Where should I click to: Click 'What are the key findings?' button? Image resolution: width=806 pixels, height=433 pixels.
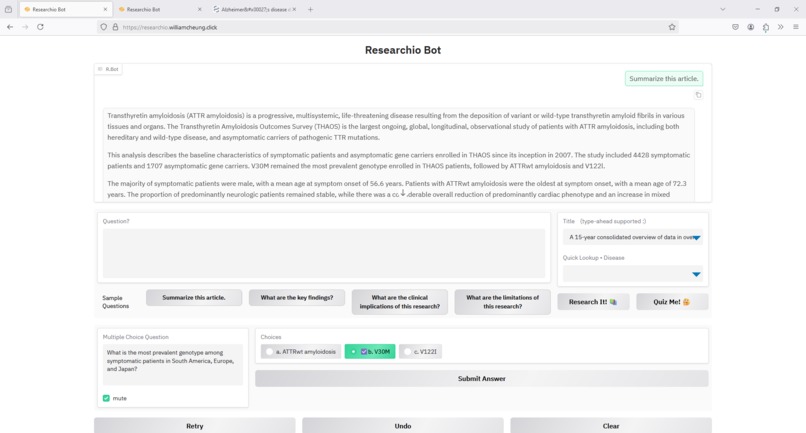click(297, 298)
